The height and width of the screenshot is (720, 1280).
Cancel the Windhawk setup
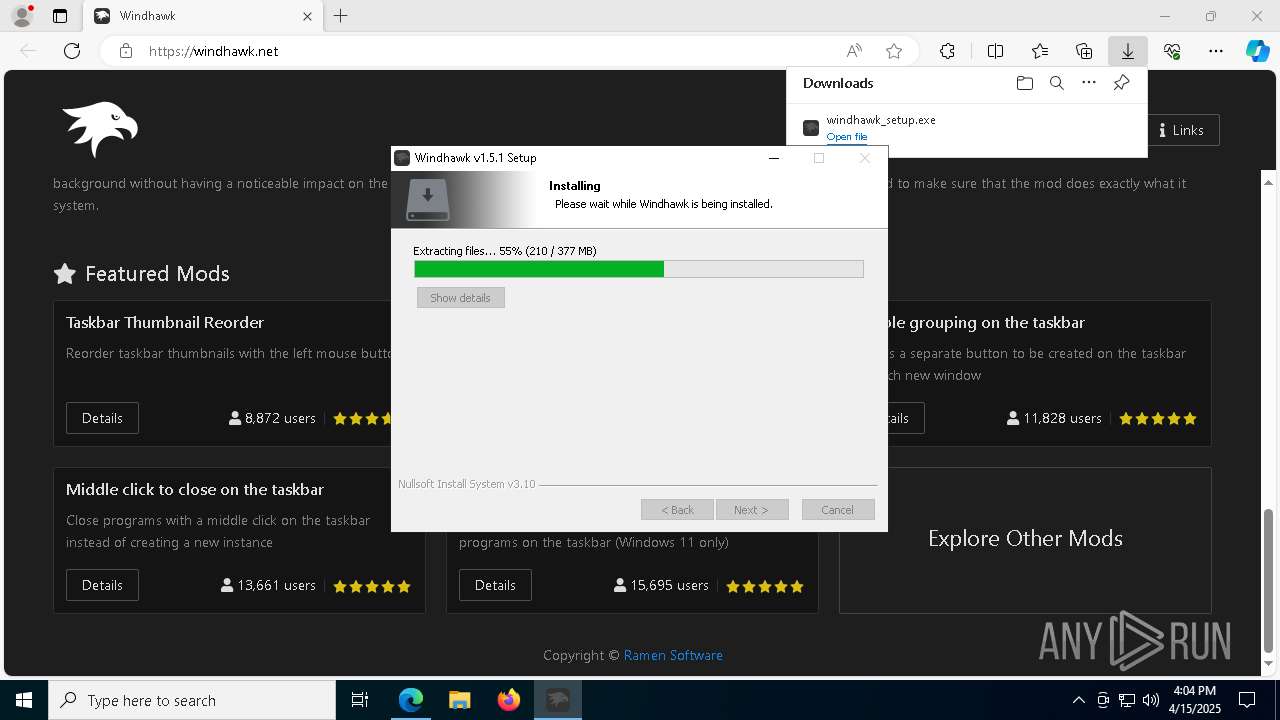838,510
